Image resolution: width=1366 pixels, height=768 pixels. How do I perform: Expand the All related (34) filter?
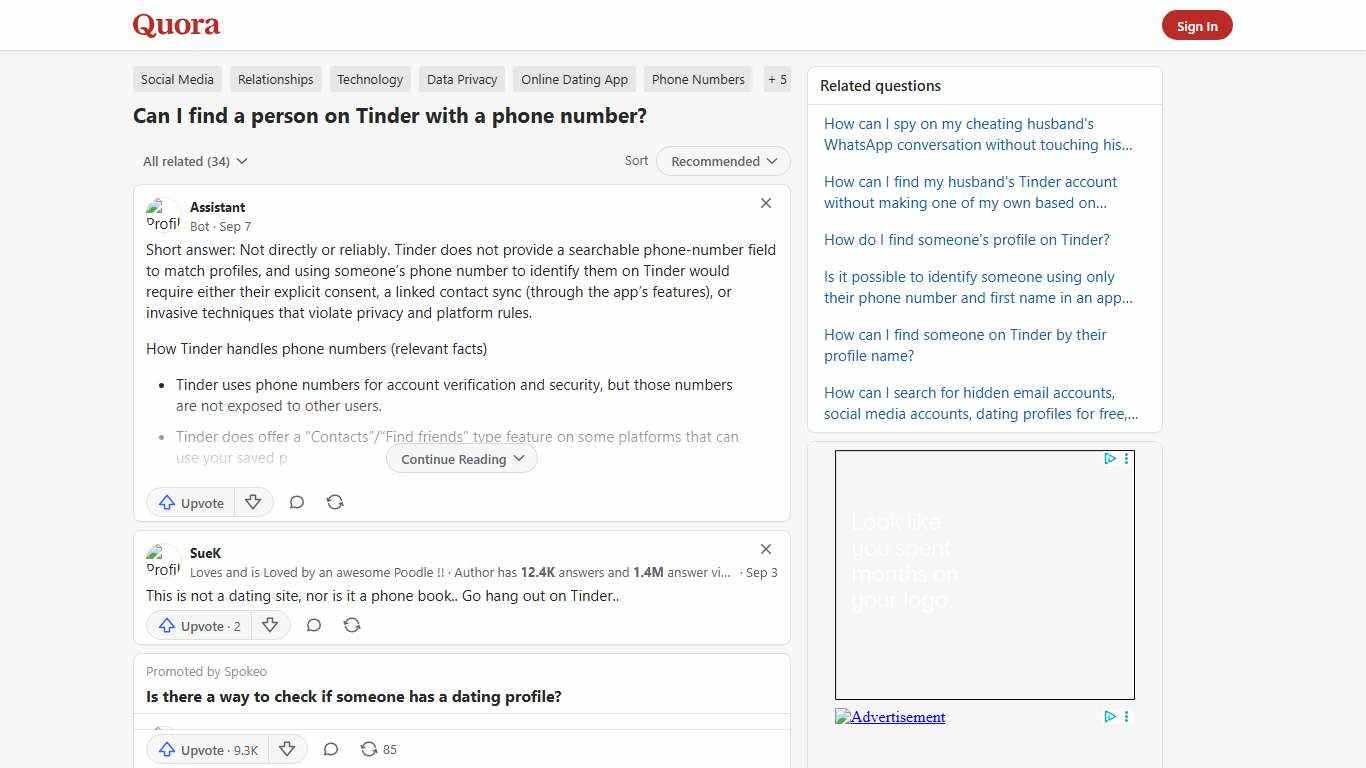(x=195, y=161)
